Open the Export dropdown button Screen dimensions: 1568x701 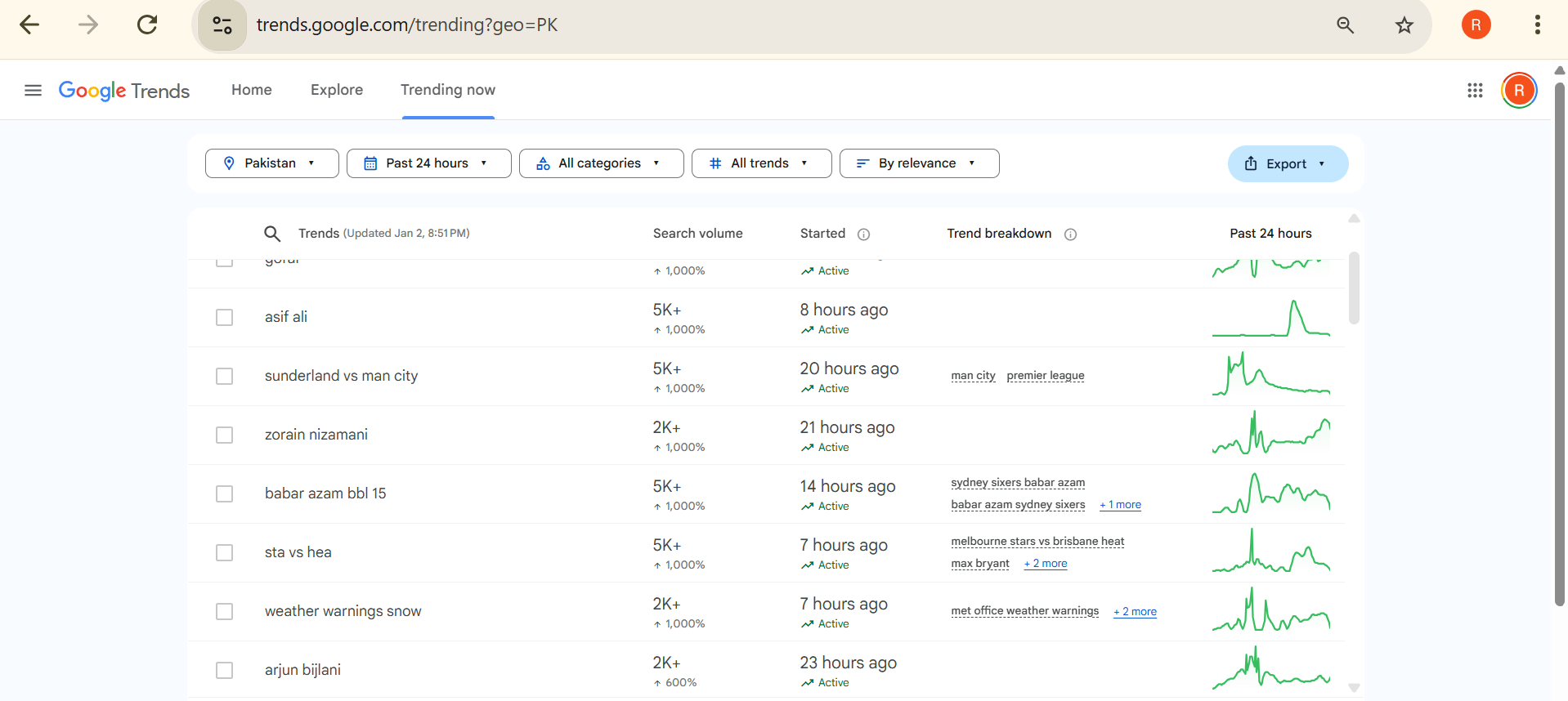pos(1288,163)
